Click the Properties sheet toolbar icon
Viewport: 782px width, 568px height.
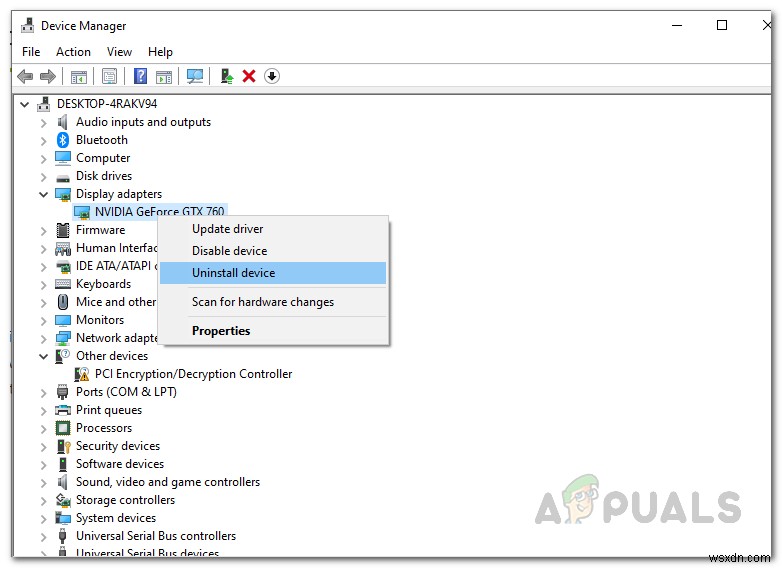109,76
